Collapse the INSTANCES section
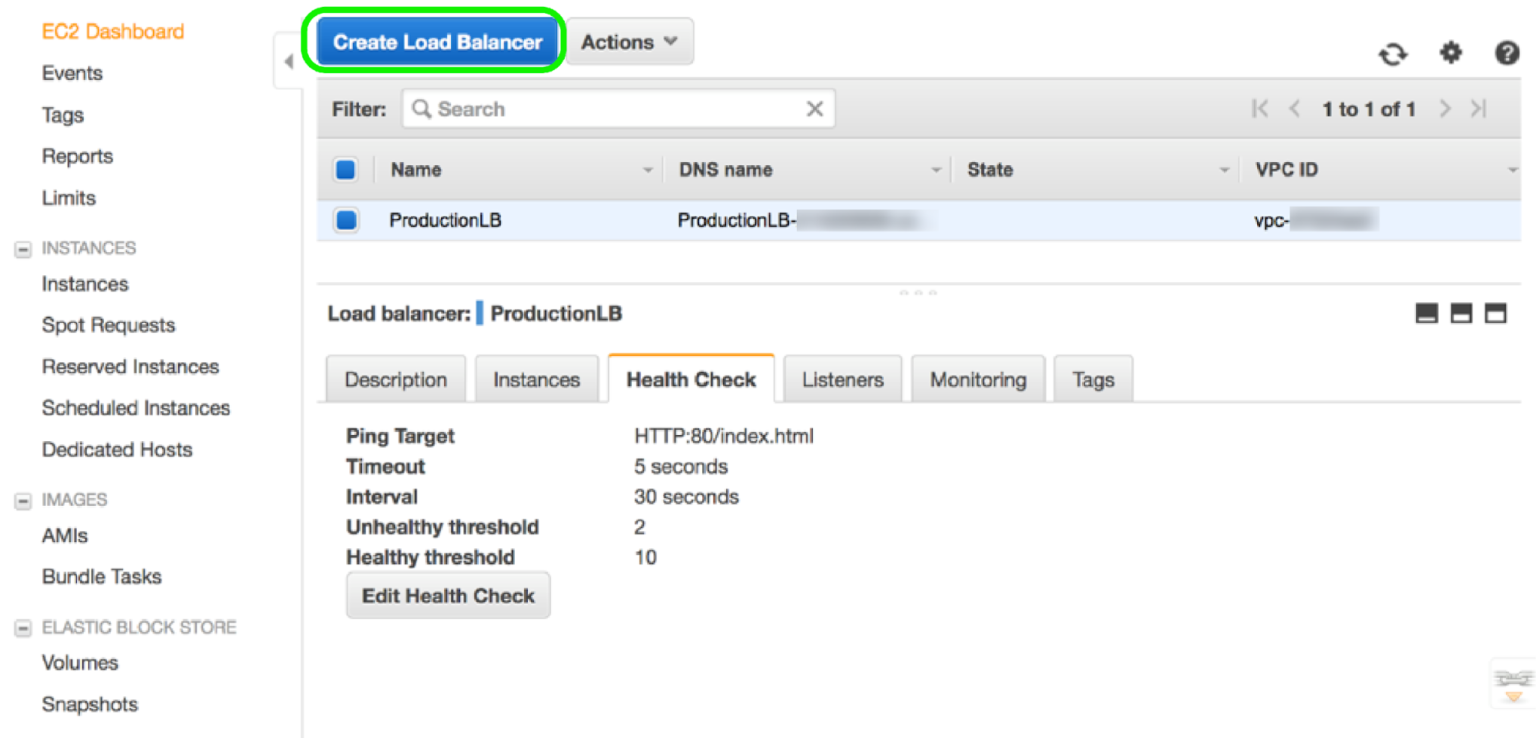The width and height of the screenshot is (1536, 738). coord(22,248)
